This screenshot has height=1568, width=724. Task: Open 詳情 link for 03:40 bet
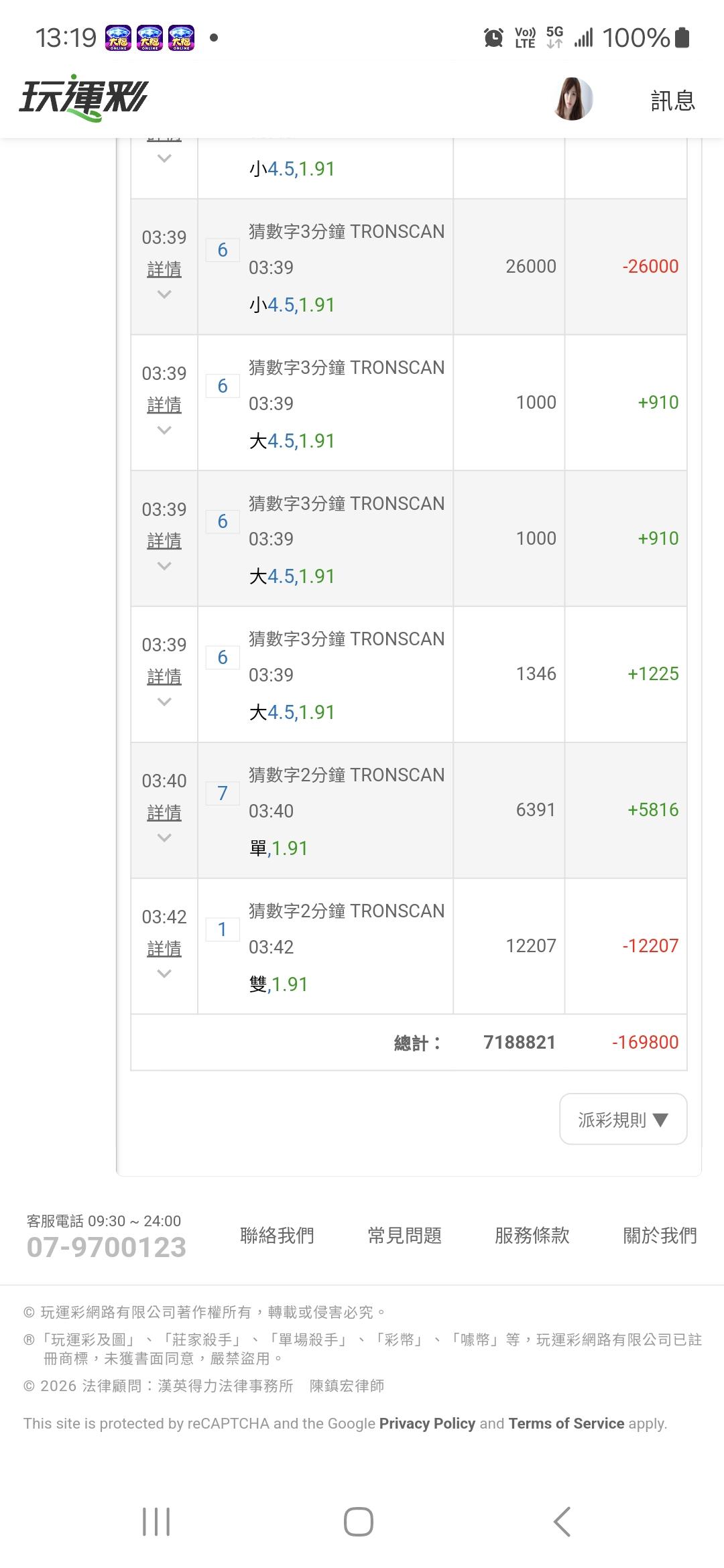[x=164, y=812]
